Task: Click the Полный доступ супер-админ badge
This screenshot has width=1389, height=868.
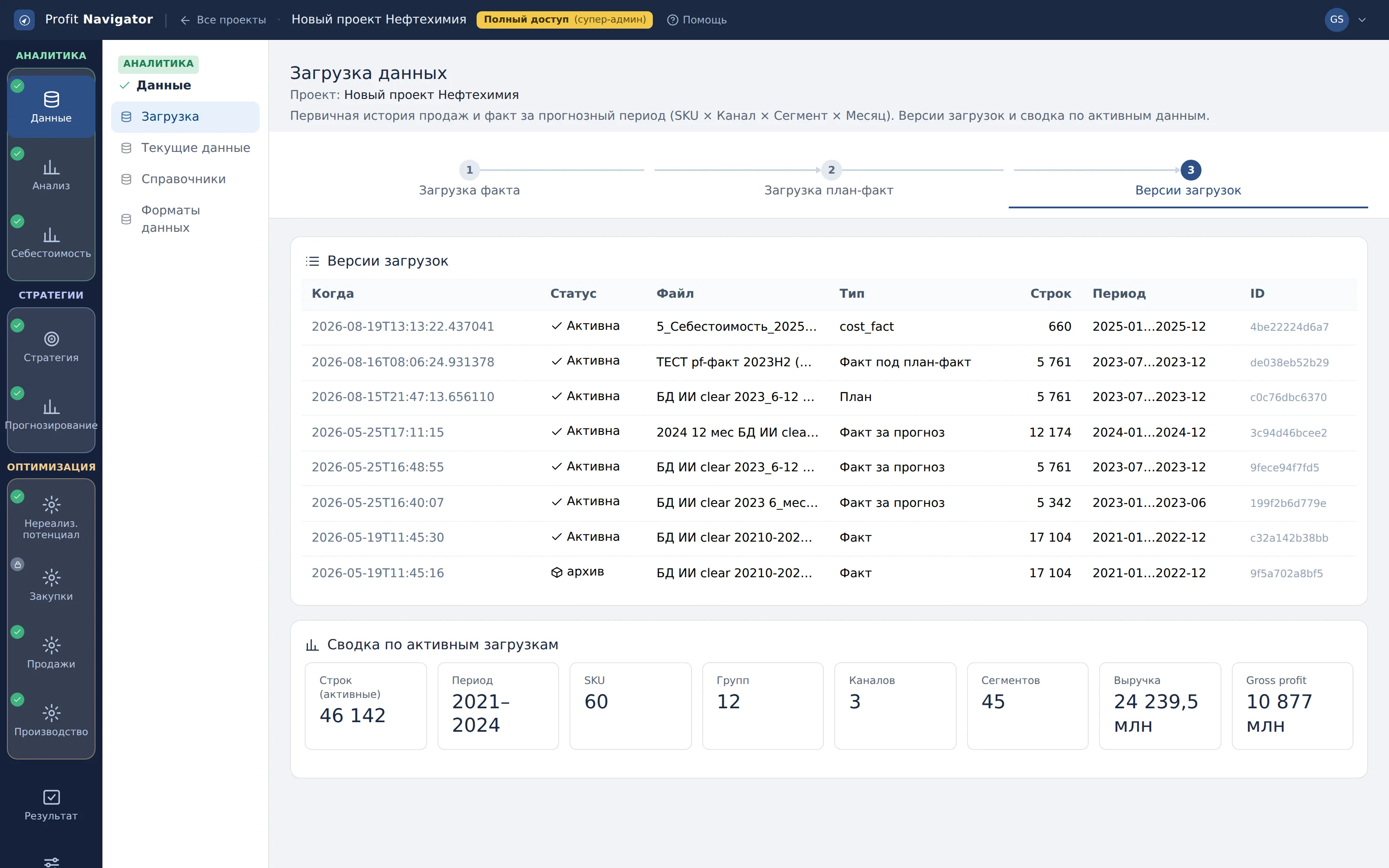Action: [x=564, y=20]
